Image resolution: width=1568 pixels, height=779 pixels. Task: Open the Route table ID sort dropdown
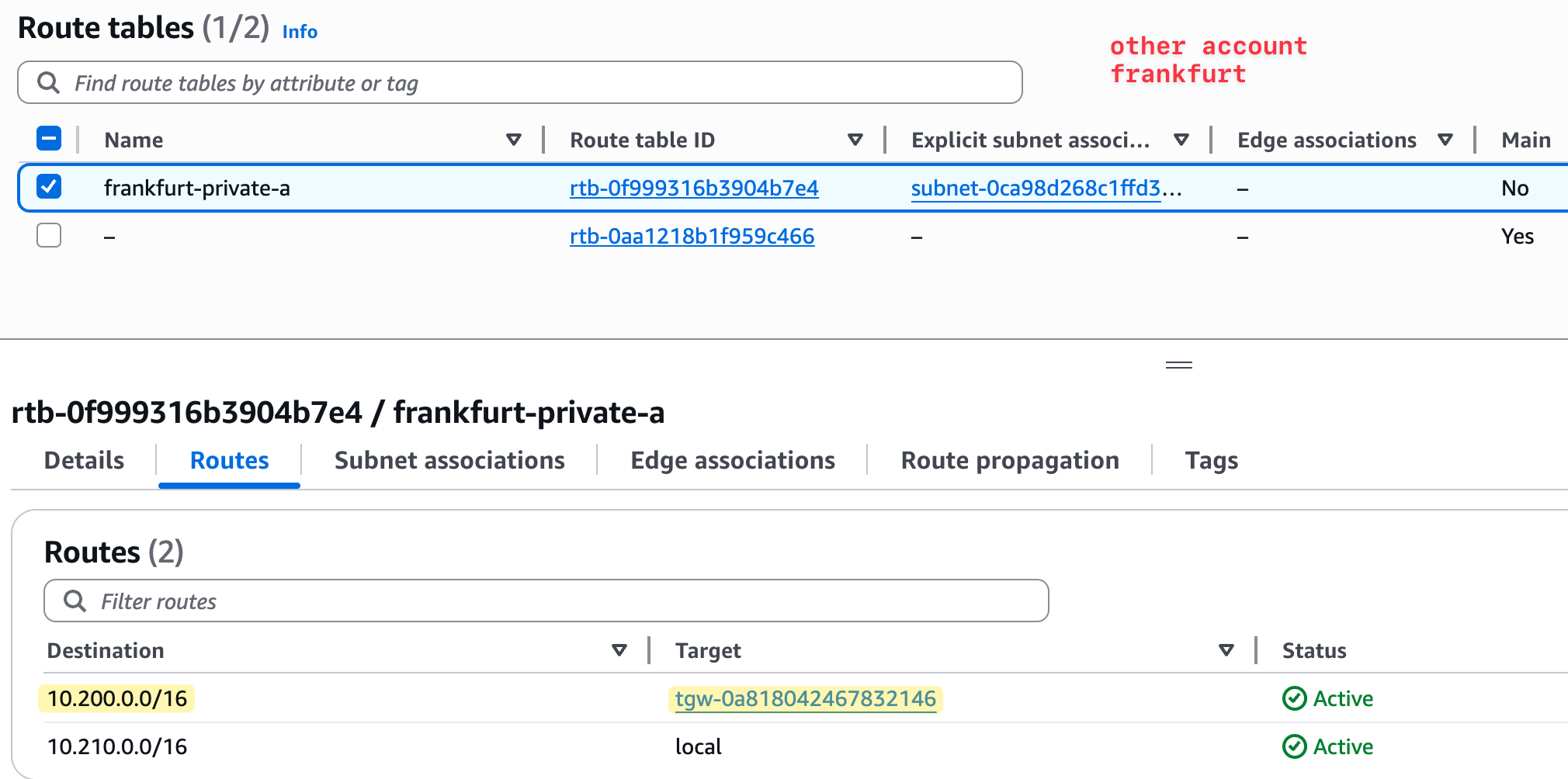click(x=855, y=140)
